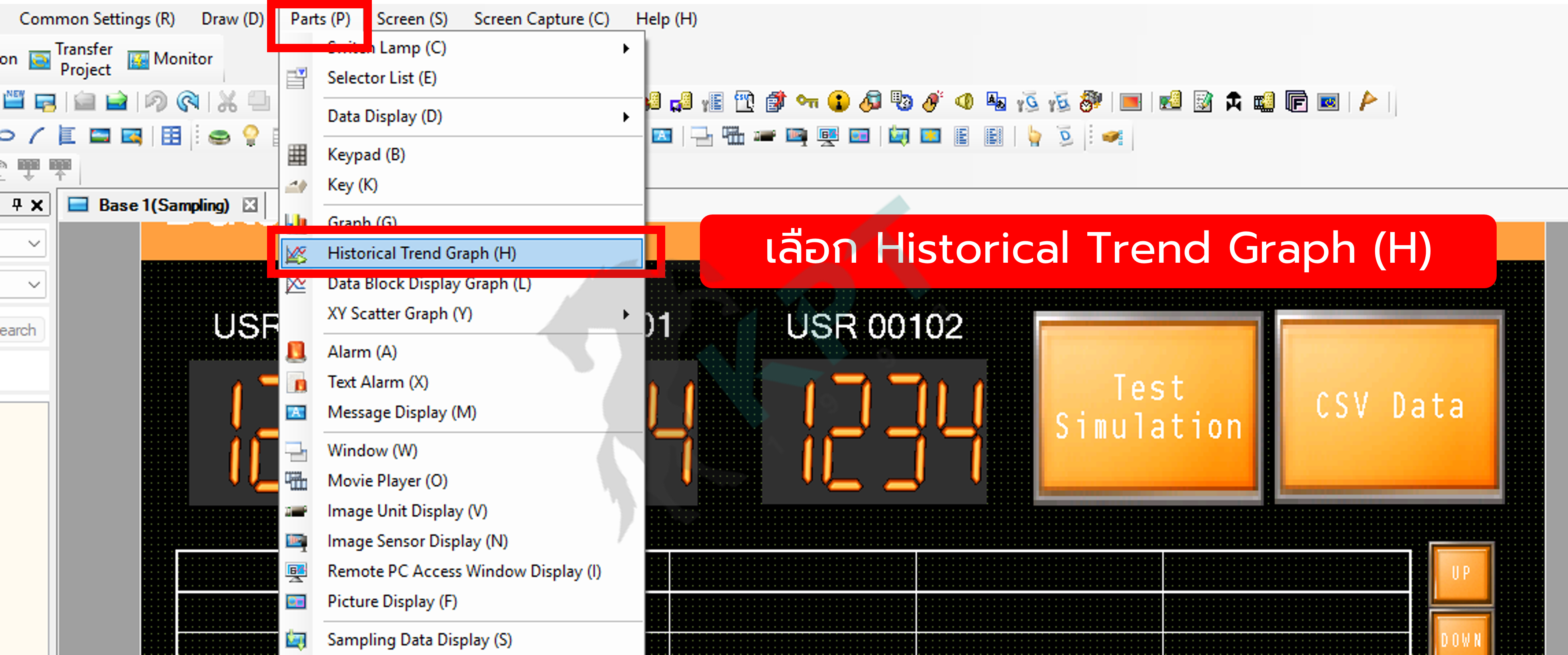This screenshot has height=655, width=1568.
Task: Choose Message Display (M) menu entry
Action: click(462, 413)
